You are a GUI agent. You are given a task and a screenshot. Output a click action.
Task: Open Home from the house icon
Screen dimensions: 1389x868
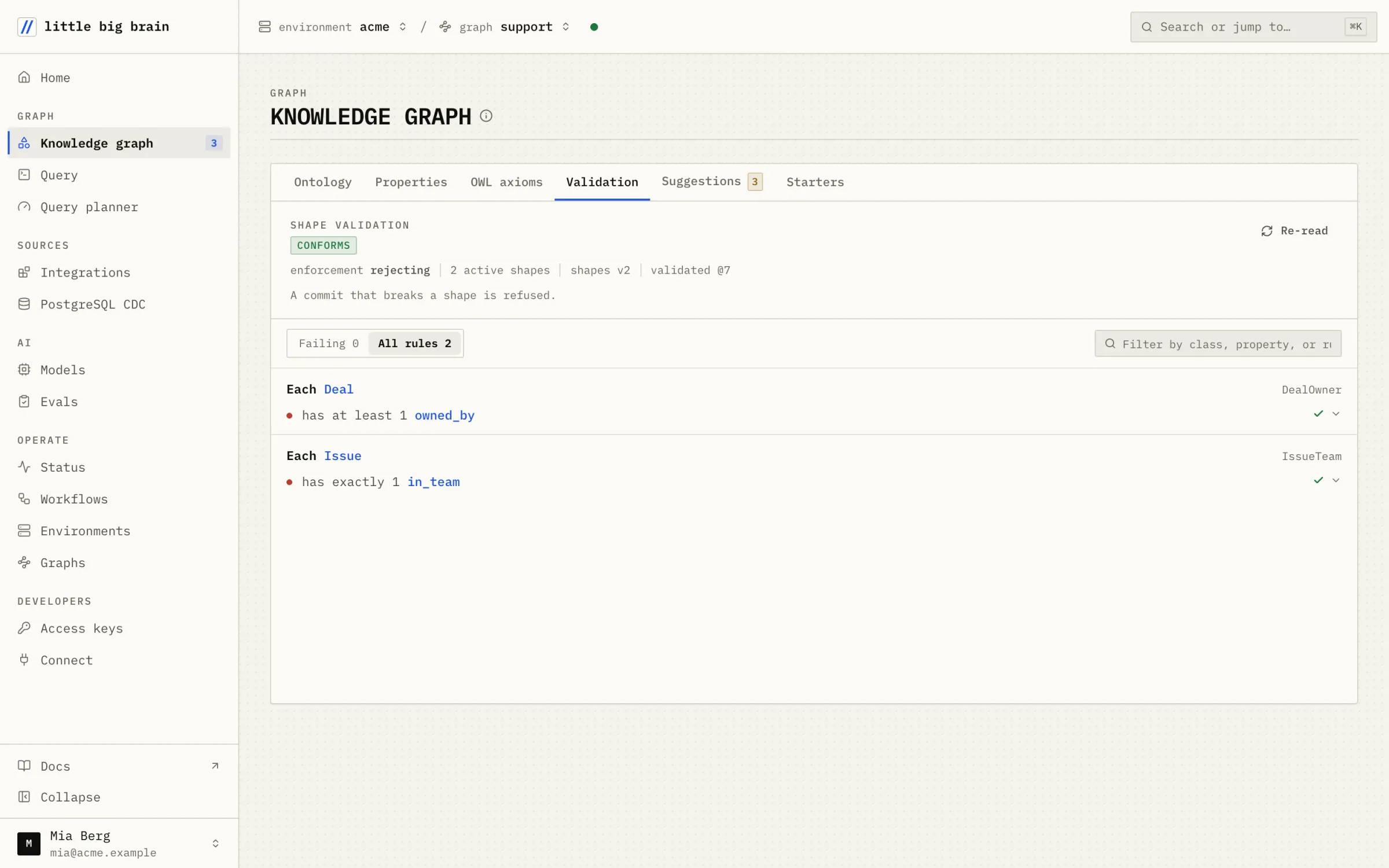point(24,77)
